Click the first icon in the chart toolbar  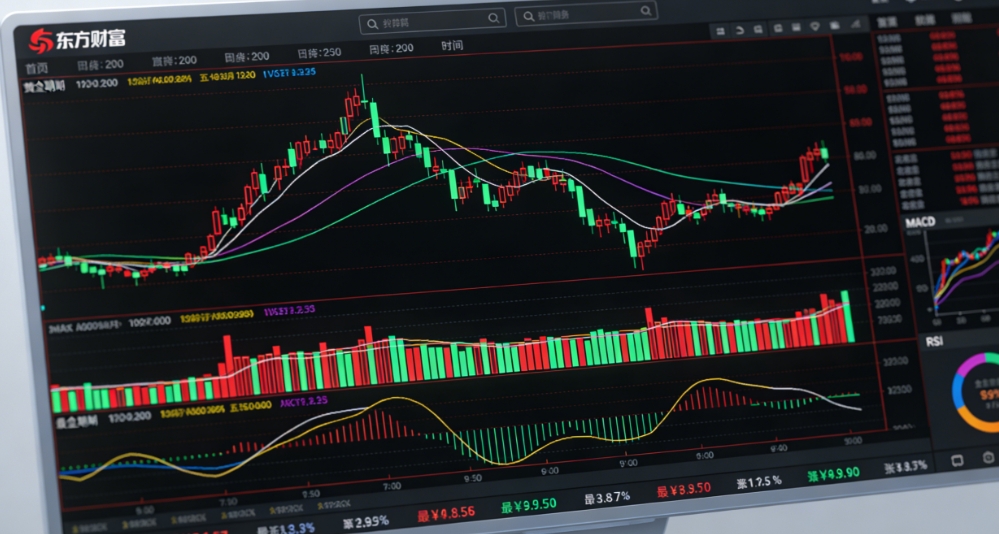tap(719, 30)
